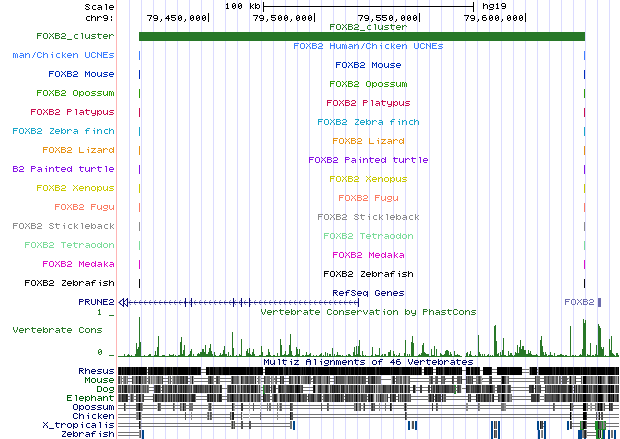Click the PRUNE2 gene name label
Image resolution: width=620 pixels, height=439 pixels.
pos(94,301)
